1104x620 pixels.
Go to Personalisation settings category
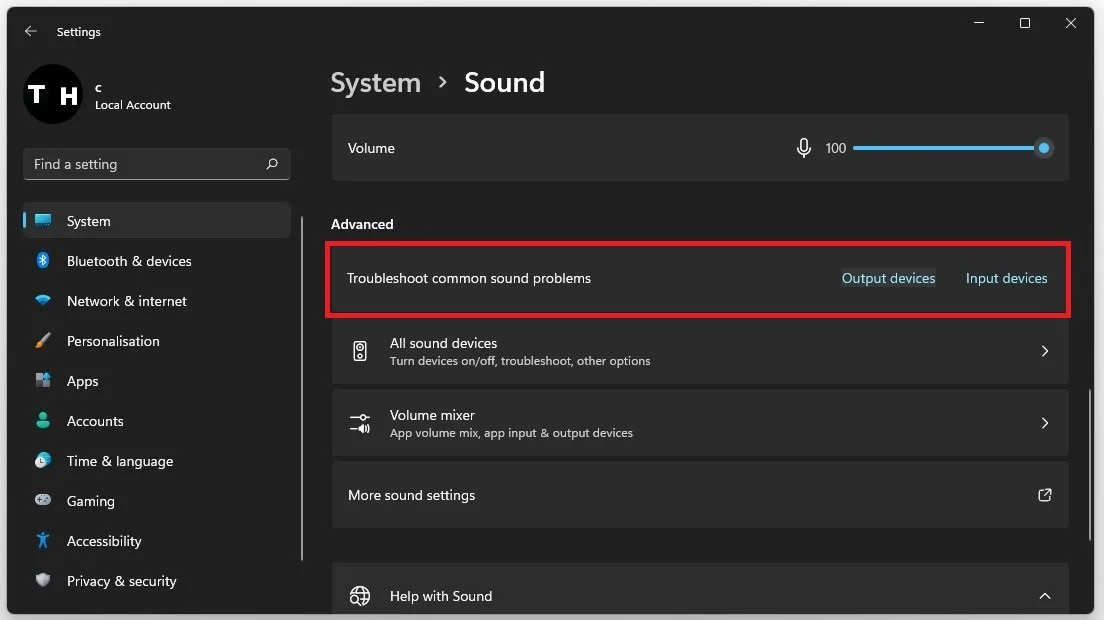point(113,341)
